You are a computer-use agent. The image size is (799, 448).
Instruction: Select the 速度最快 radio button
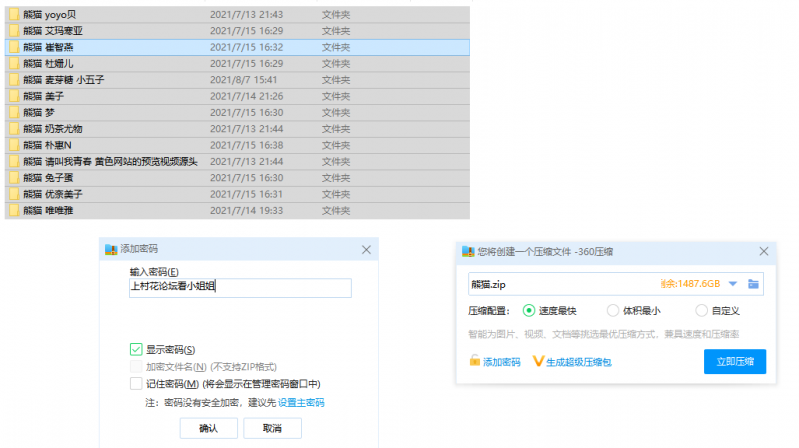[529, 310]
